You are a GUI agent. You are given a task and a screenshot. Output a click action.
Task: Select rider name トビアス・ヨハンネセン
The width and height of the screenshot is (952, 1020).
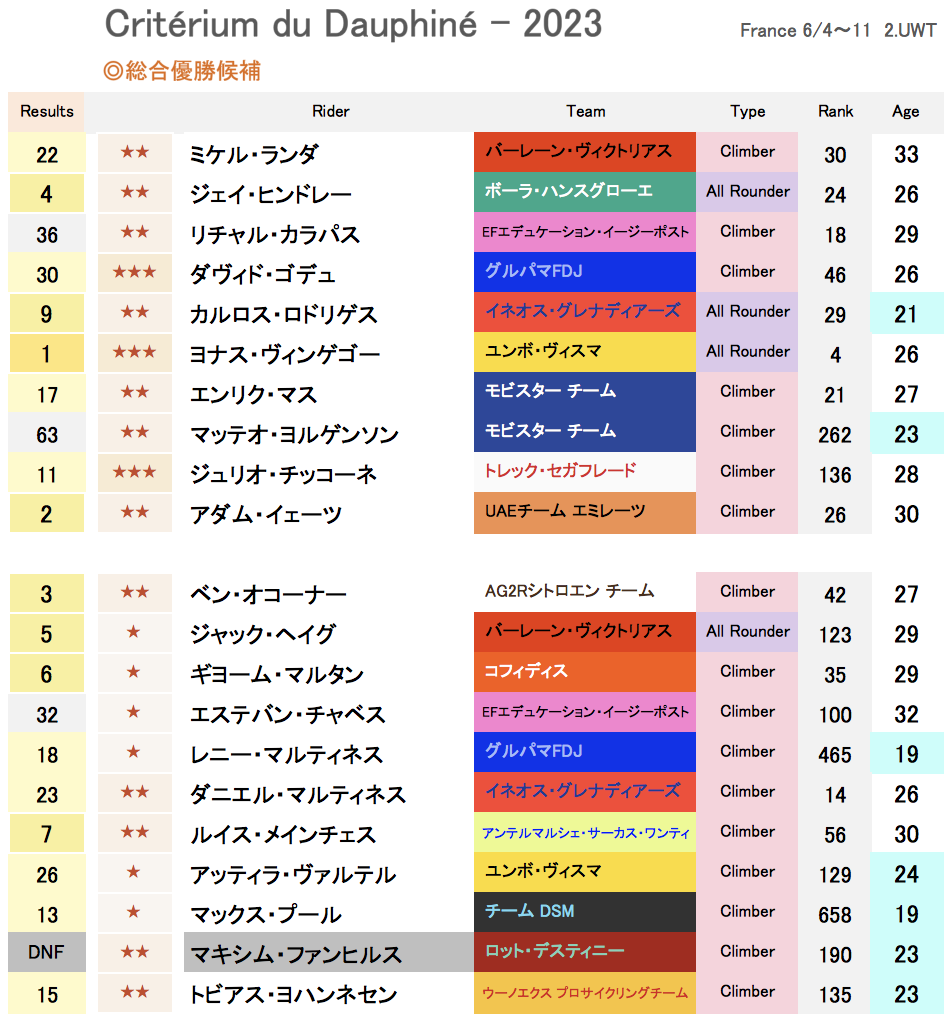pos(293,994)
